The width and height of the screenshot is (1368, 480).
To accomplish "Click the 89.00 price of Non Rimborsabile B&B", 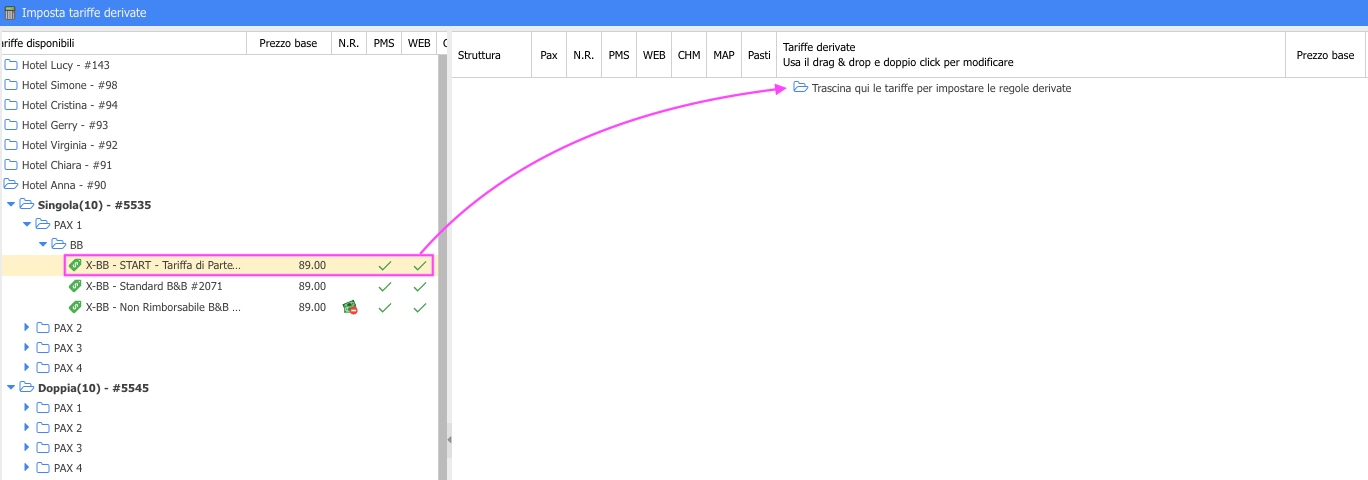I will pyautogui.click(x=312, y=307).
